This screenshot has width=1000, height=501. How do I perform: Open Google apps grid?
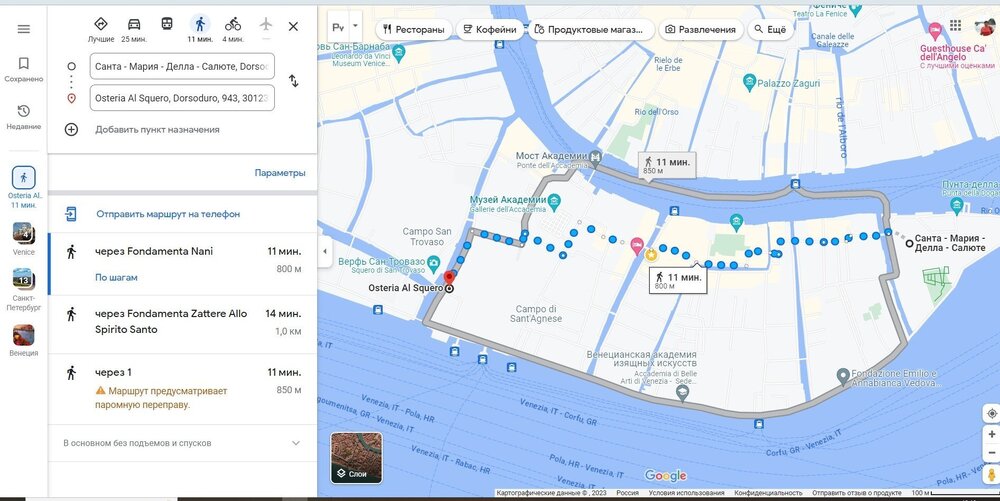coord(955,25)
